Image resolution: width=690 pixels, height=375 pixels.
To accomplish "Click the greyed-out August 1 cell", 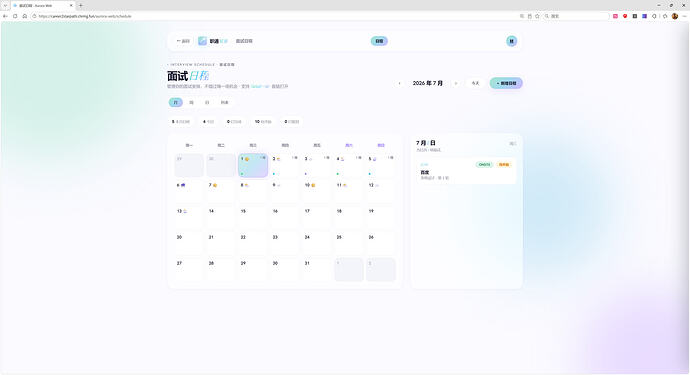I will tap(349, 269).
